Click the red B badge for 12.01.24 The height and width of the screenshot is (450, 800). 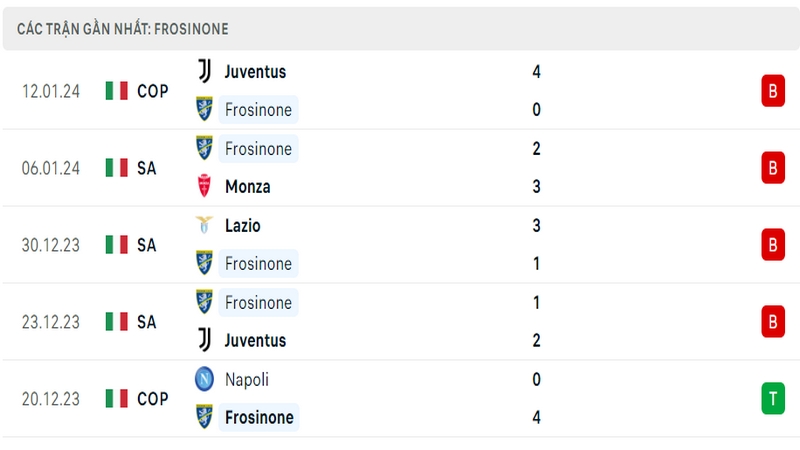pyautogui.click(x=773, y=91)
